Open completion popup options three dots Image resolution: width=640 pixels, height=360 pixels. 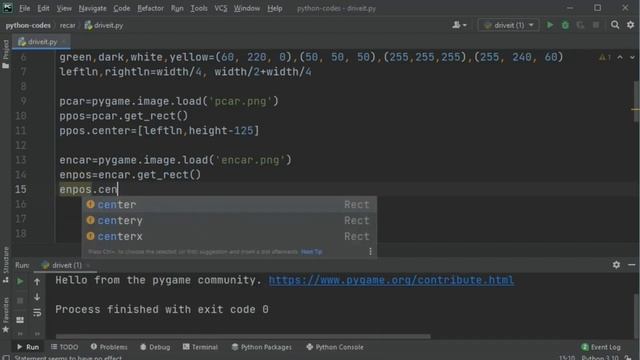point(370,251)
